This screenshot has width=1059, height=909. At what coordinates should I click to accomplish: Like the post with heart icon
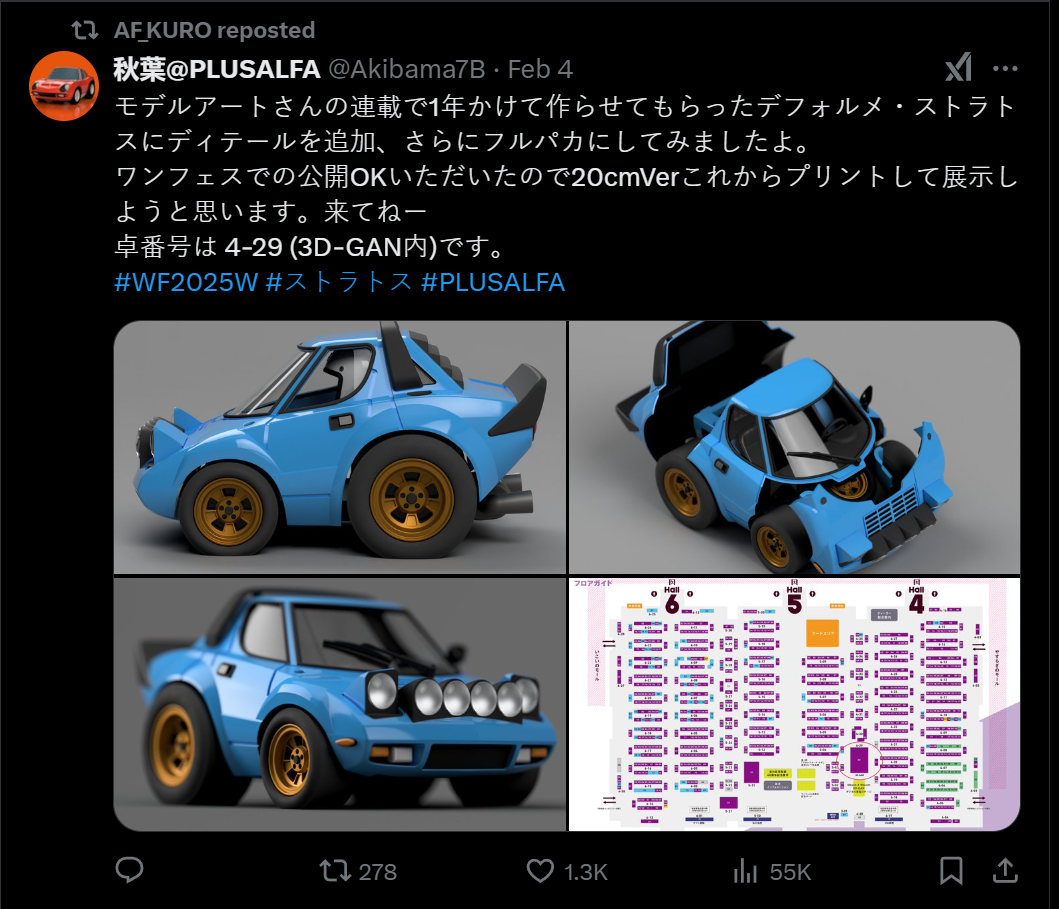(x=567, y=871)
